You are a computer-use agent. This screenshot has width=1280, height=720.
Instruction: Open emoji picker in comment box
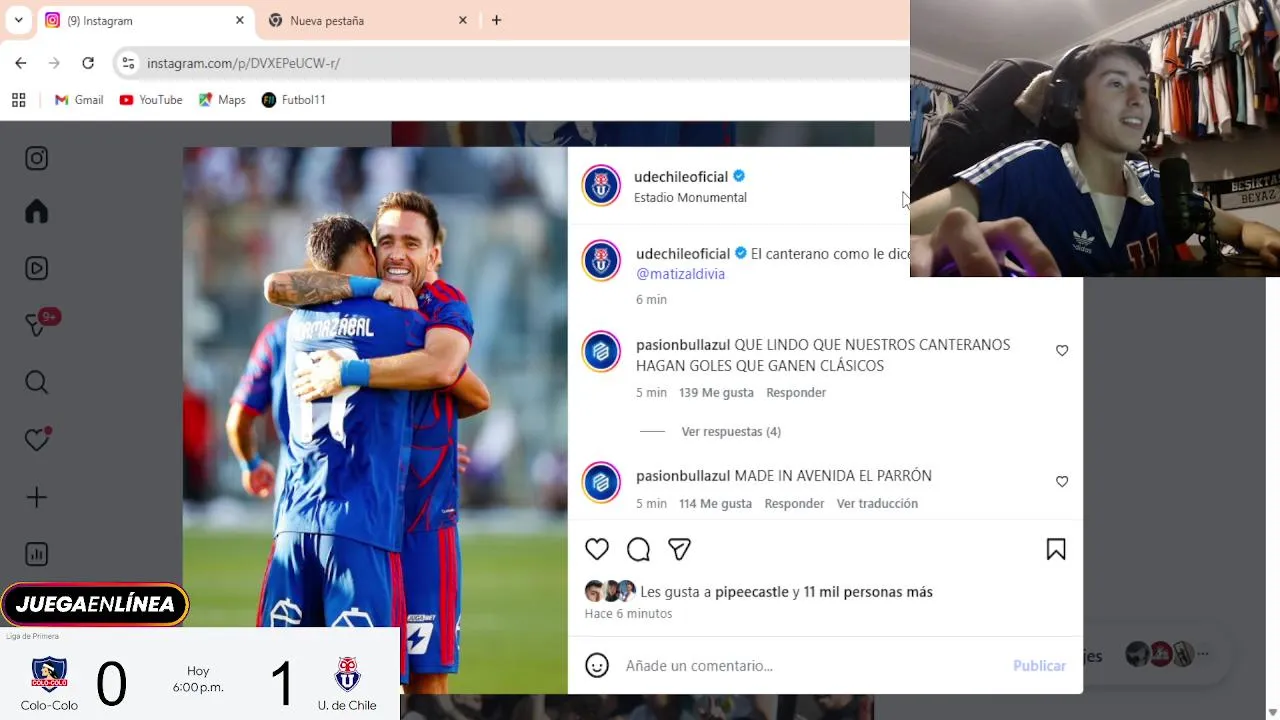pyautogui.click(x=597, y=665)
